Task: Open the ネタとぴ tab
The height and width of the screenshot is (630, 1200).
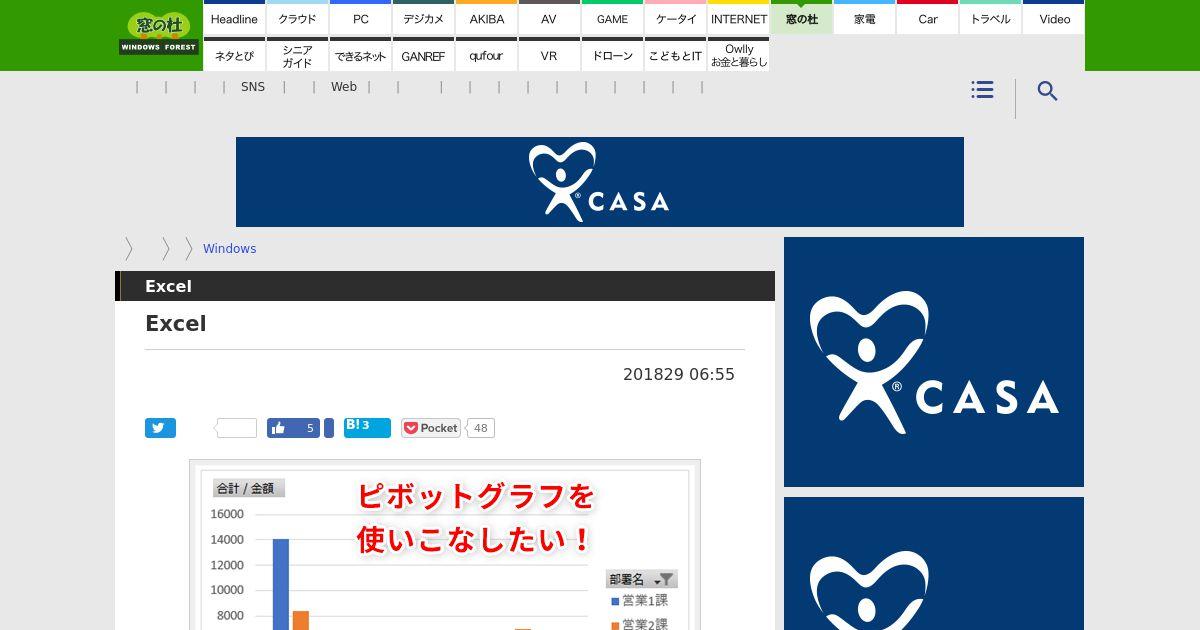Action: point(234,54)
